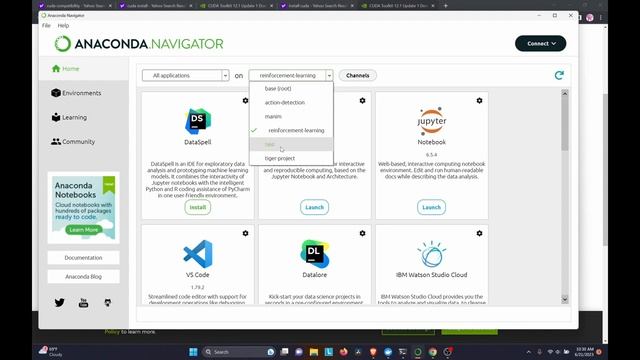This screenshot has width=640, height=360.
Task: Switch to the first CUDA Toolkit 12.1 browser tab
Action: point(237,6)
